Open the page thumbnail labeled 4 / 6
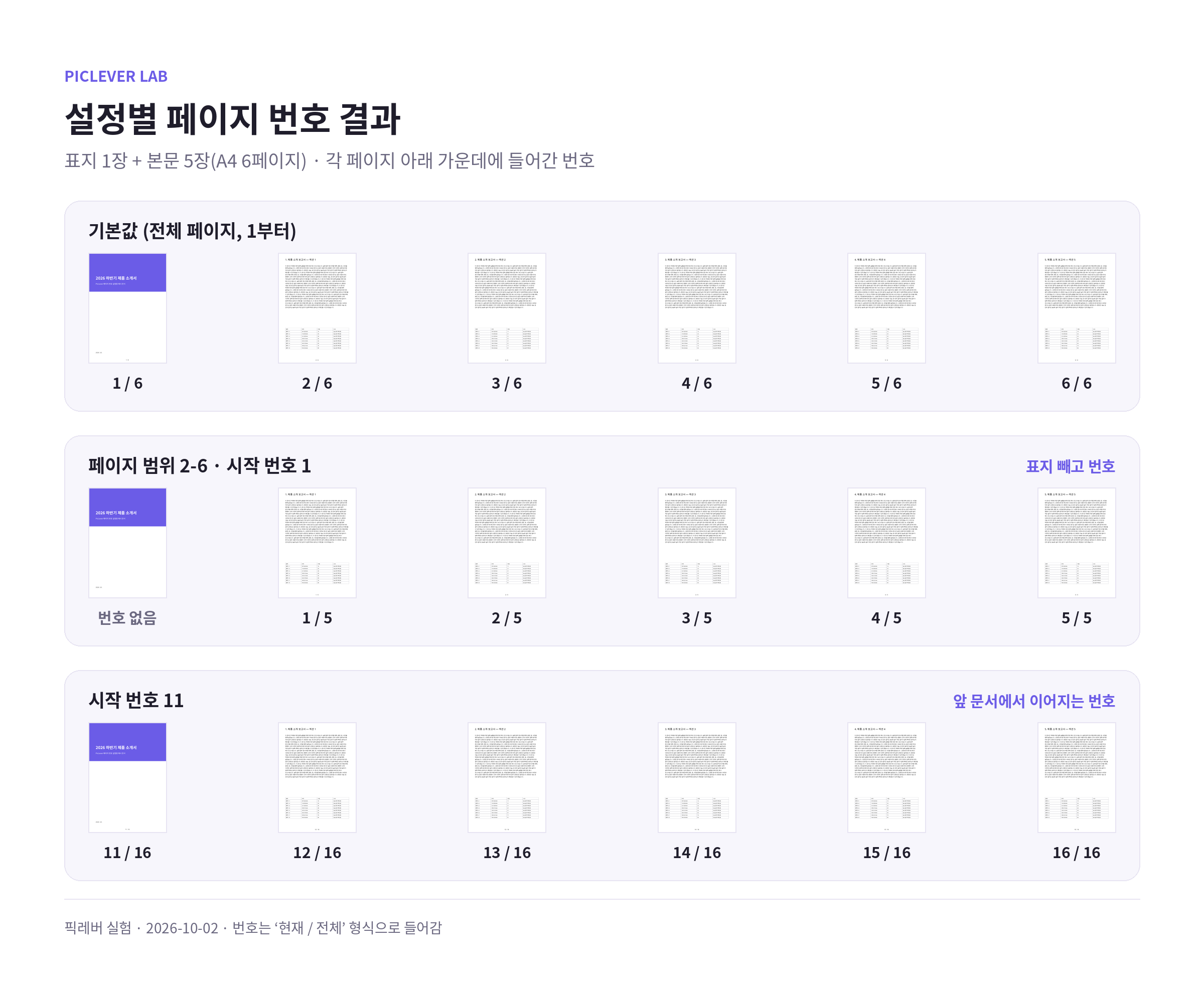 697,308
